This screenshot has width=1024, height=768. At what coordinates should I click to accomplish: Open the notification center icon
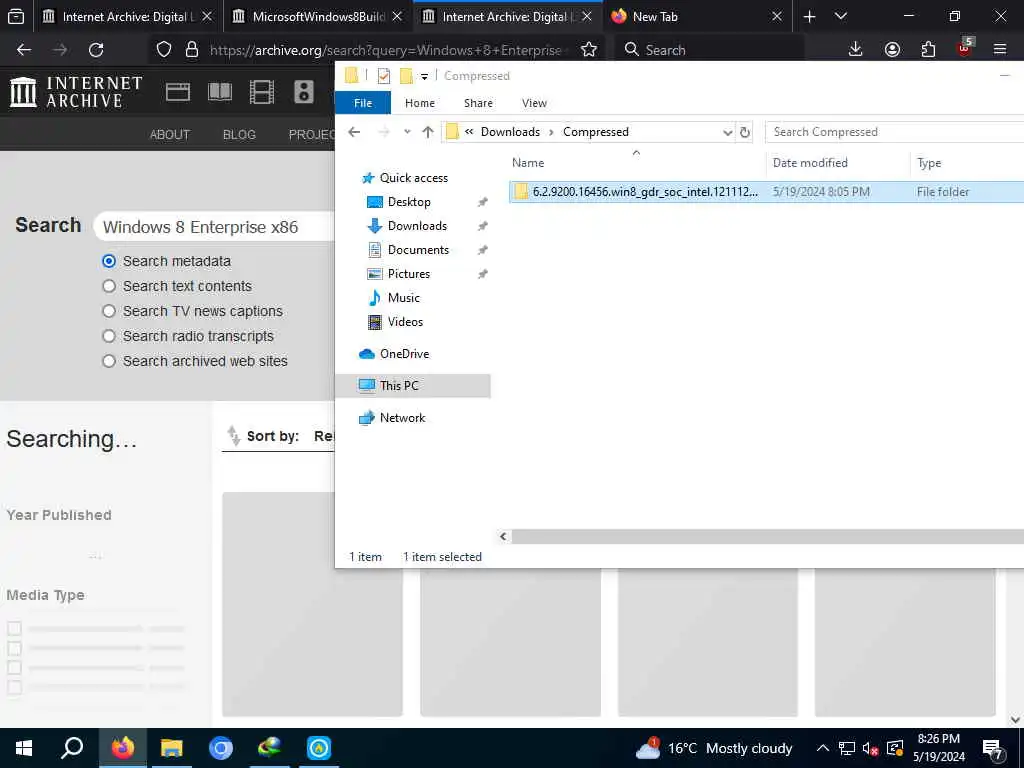[x=993, y=748]
